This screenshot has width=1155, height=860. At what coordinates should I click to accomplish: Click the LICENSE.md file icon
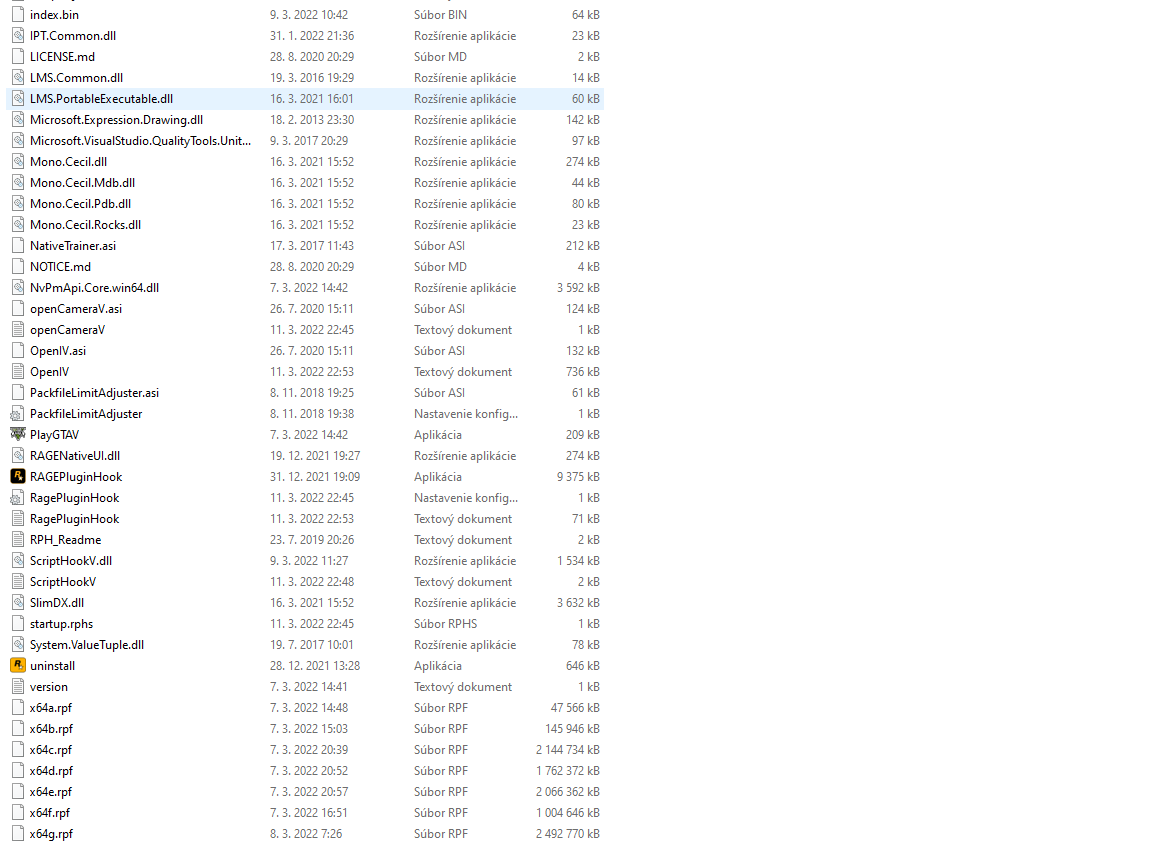click(18, 57)
